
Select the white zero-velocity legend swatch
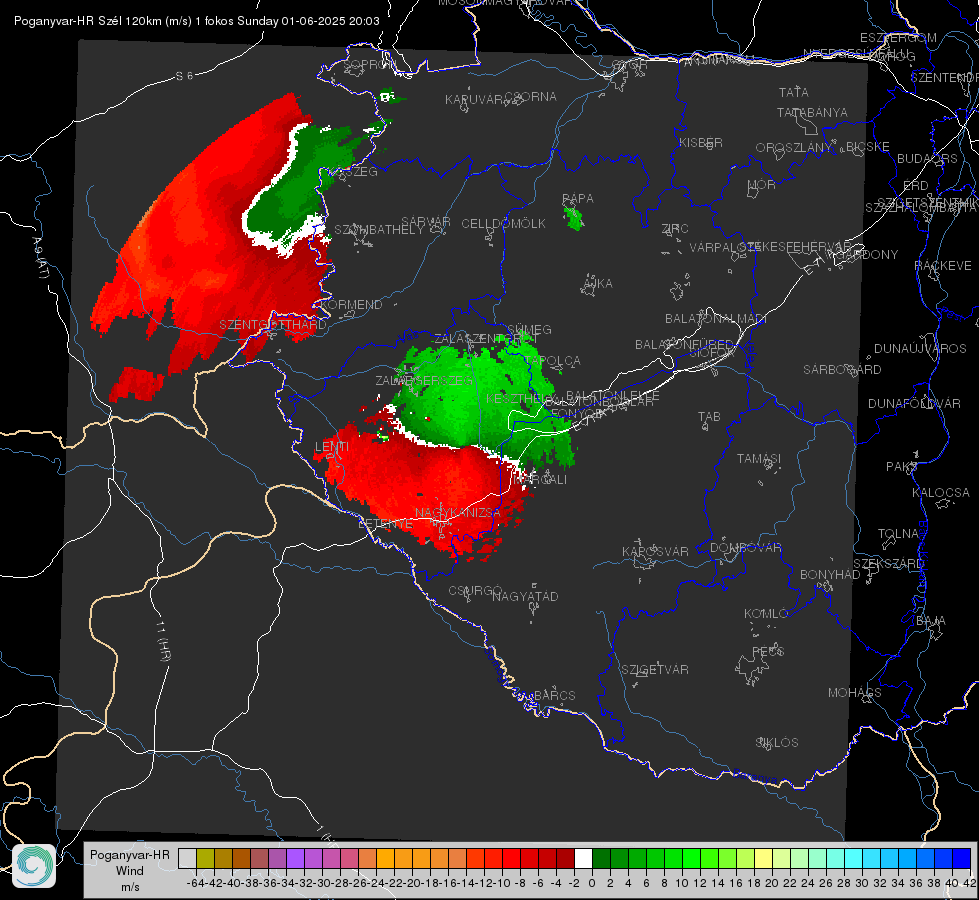(583, 859)
